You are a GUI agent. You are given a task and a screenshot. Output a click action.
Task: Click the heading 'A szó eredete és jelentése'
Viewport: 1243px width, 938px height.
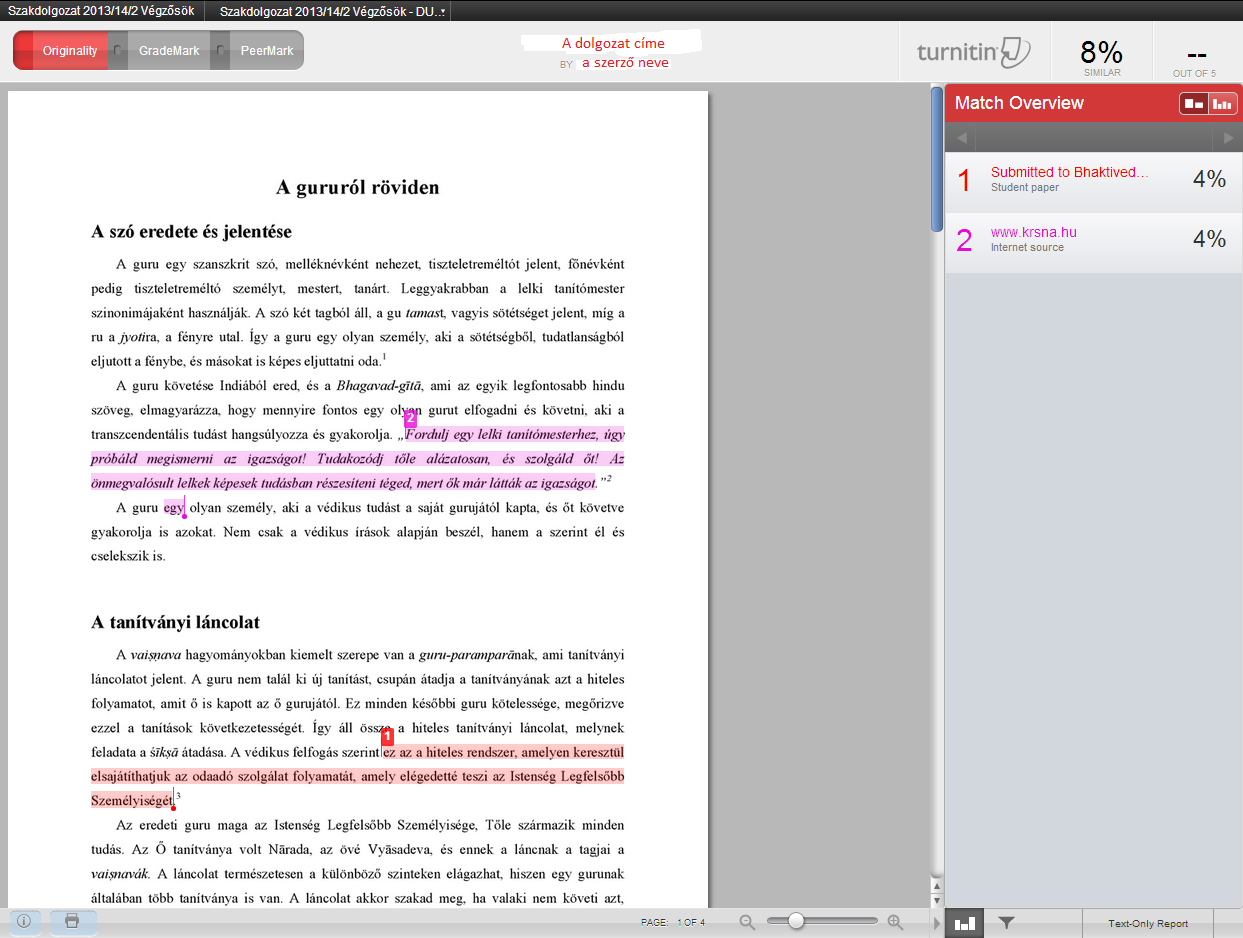click(192, 232)
